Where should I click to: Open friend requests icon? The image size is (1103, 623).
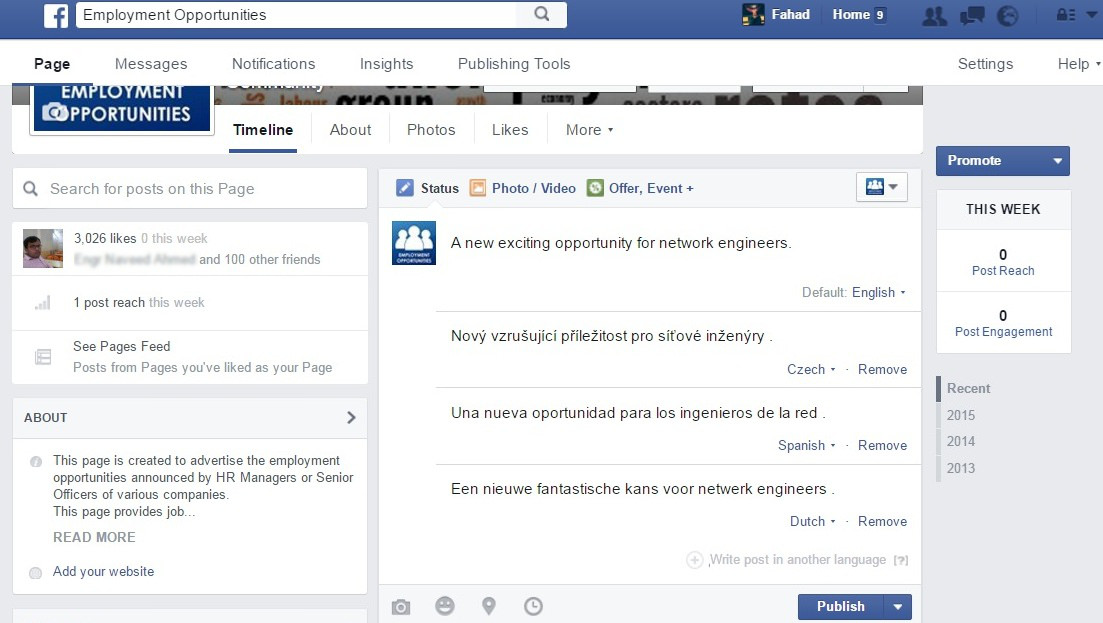934,15
